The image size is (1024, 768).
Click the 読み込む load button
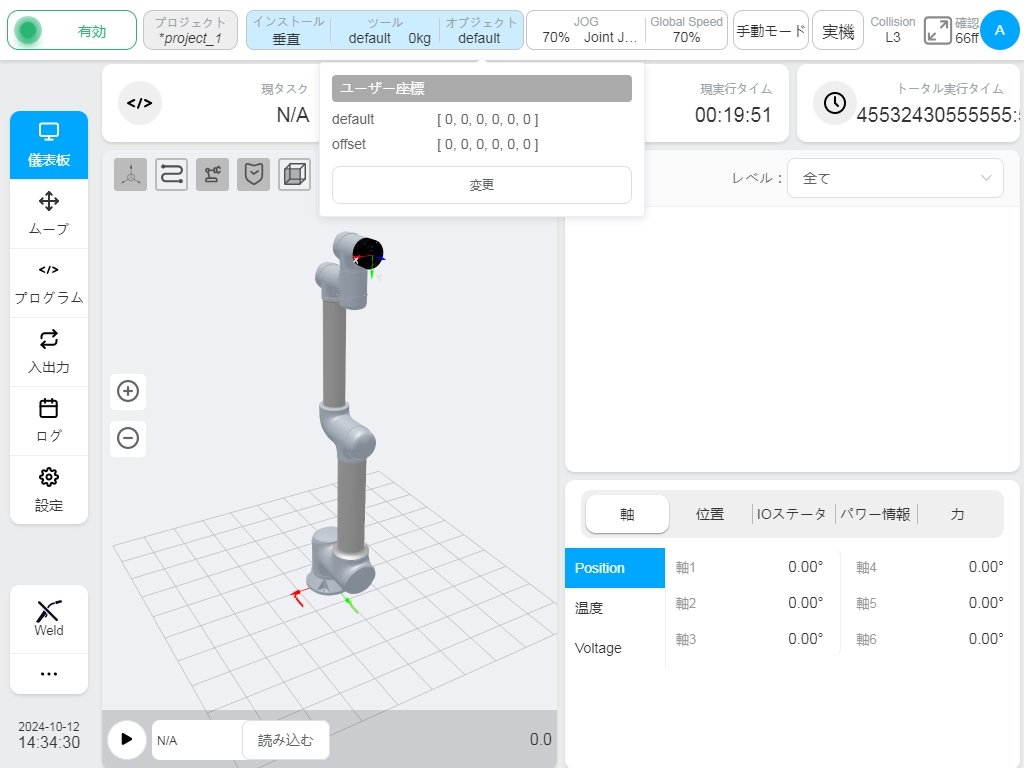285,740
